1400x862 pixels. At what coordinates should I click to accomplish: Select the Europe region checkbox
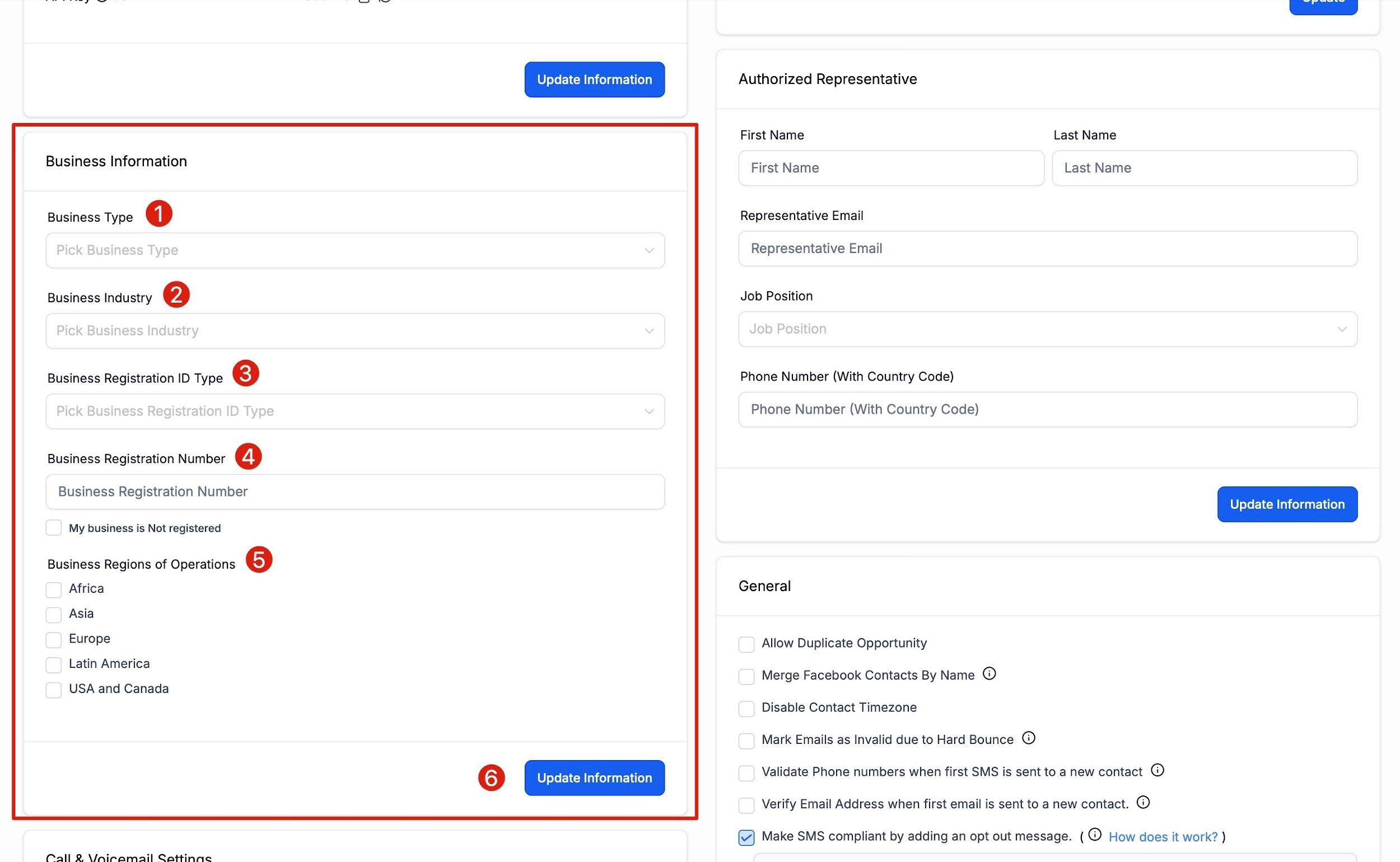click(54, 640)
